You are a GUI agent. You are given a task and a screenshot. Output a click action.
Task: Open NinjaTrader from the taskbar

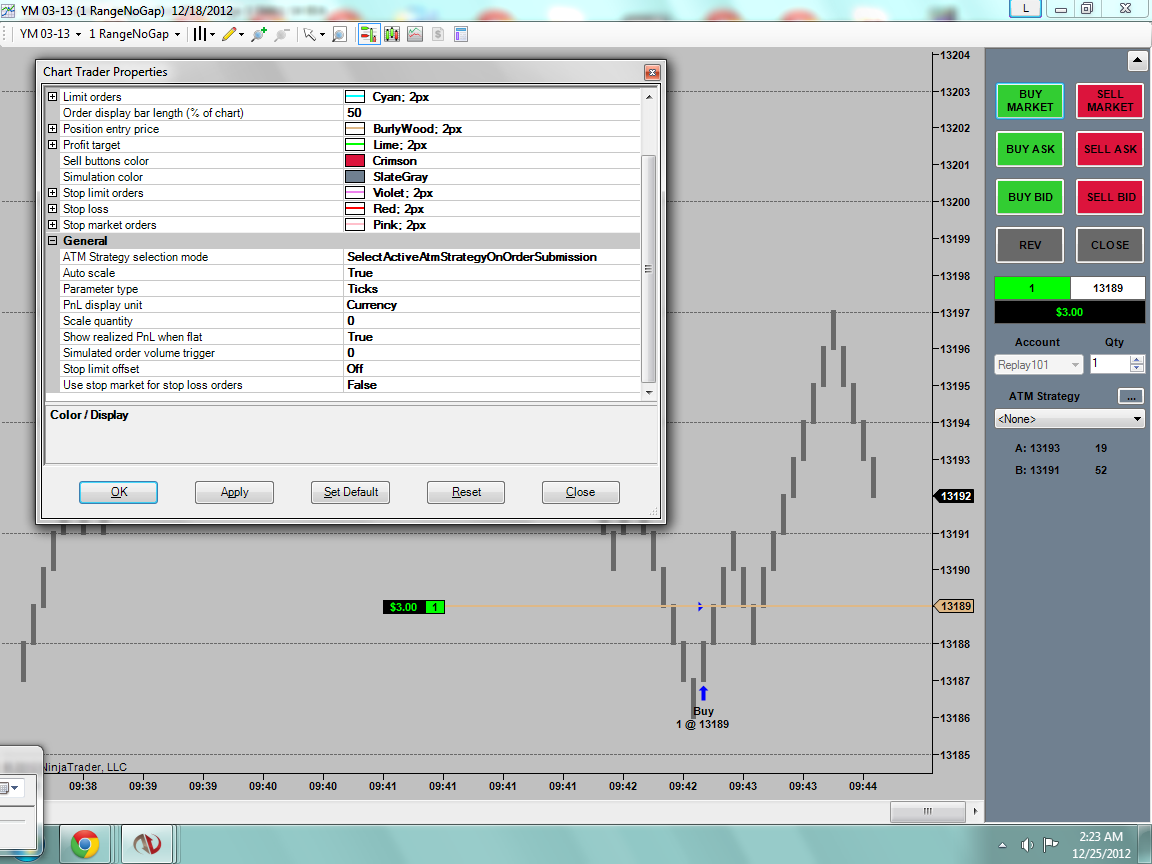pyautogui.click(x=148, y=844)
